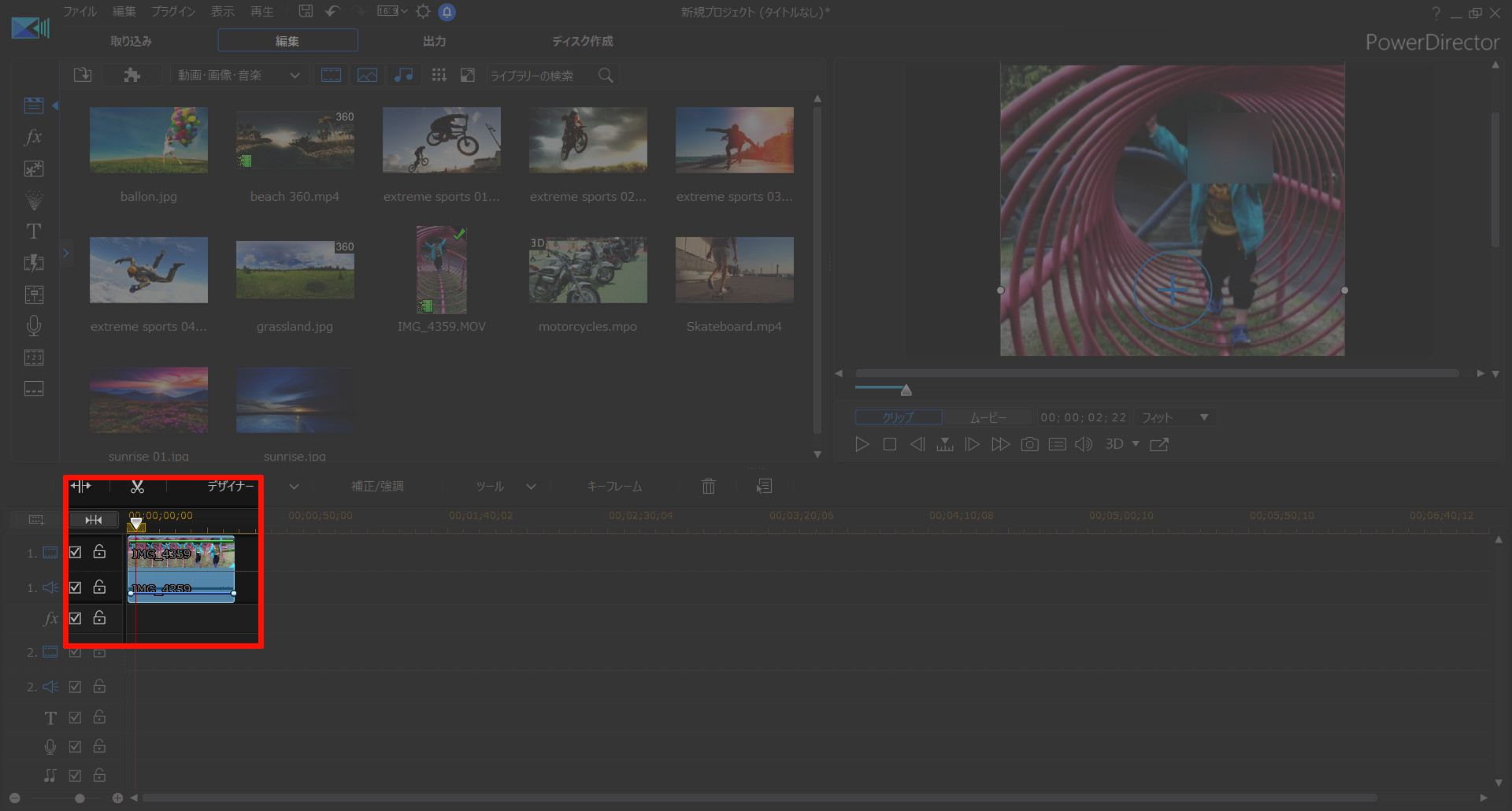Open the PiP Objects Room icon
The image size is (1512, 811).
click(34, 168)
